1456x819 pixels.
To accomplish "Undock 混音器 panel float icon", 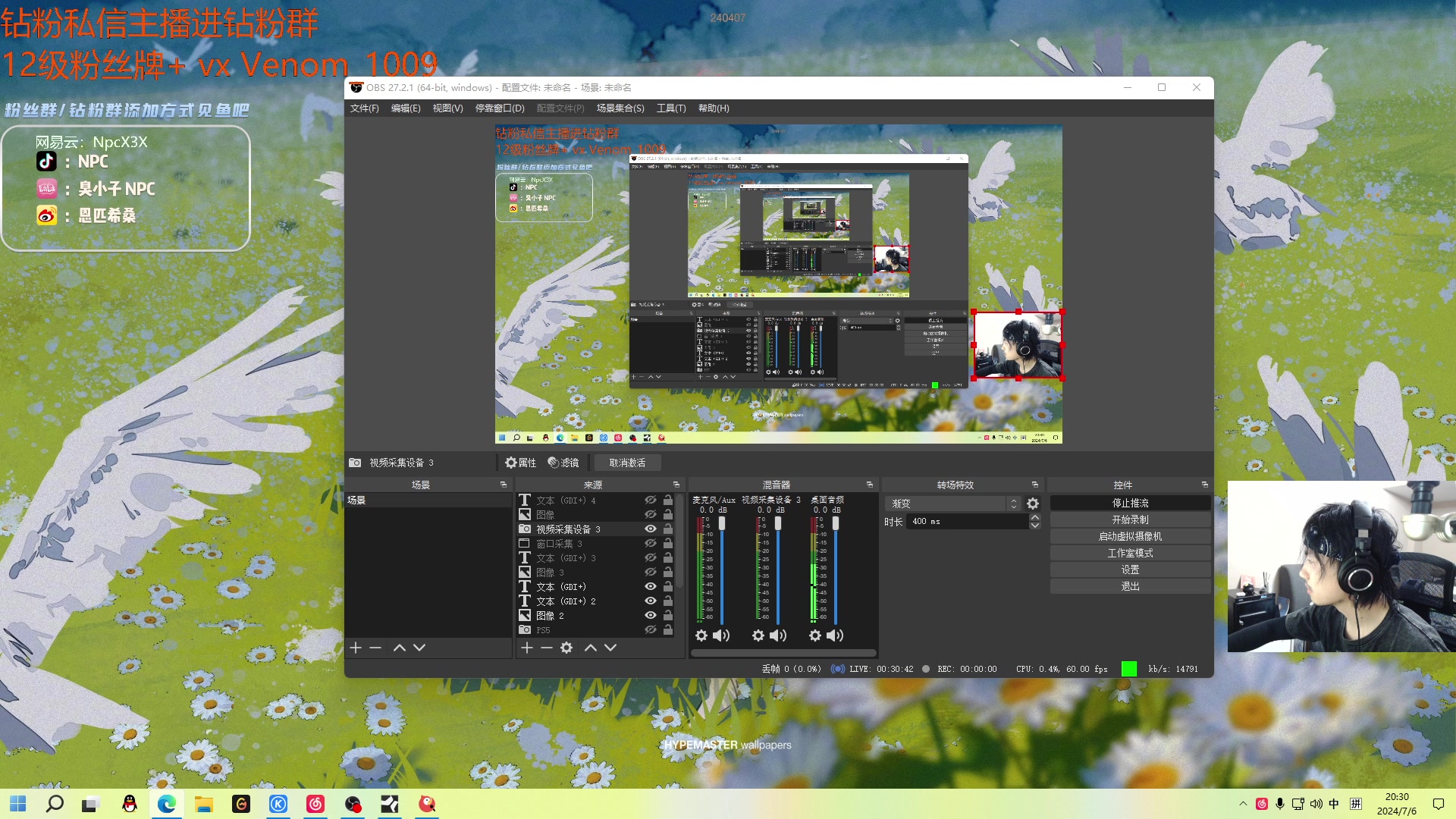I will pyautogui.click(x=869, y=485).
